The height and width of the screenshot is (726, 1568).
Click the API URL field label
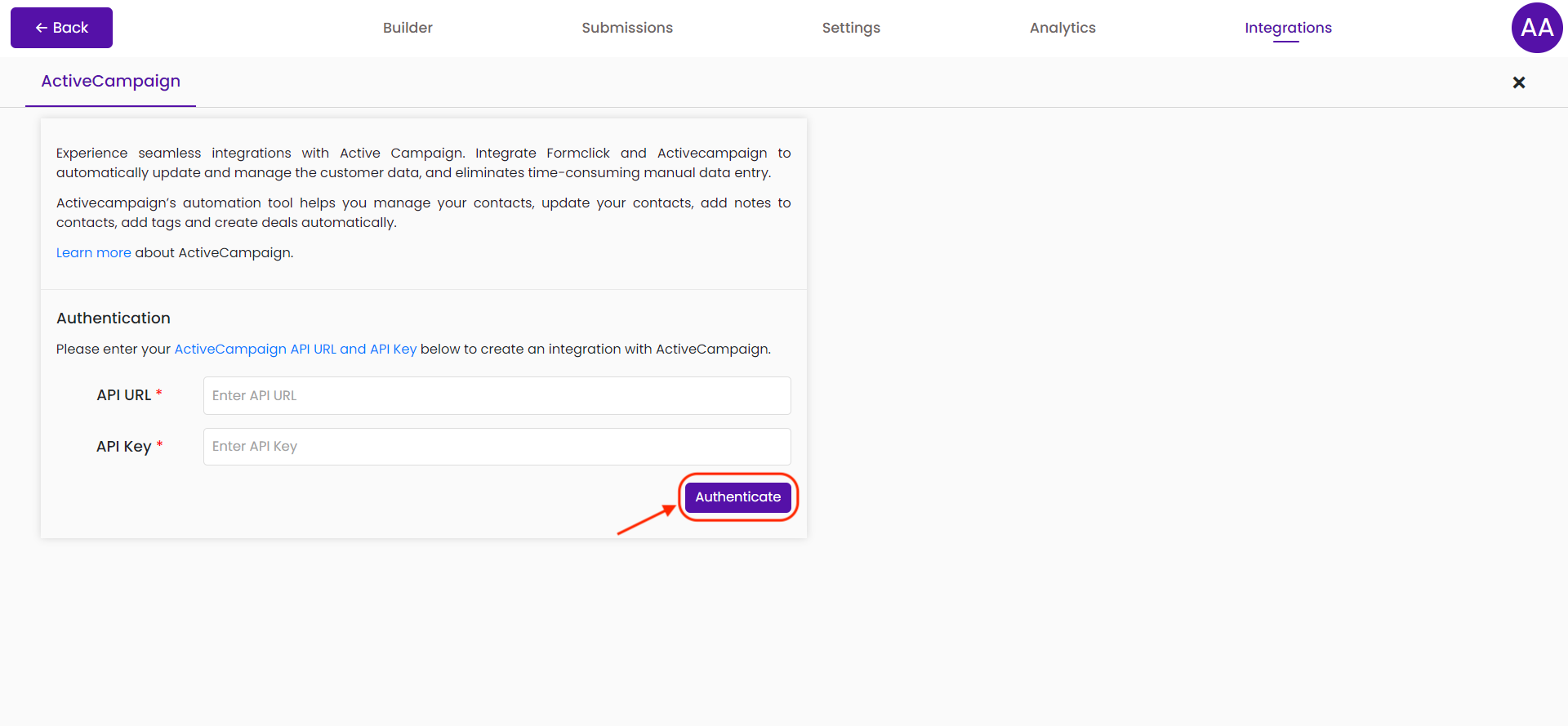(x=129, y=395)
